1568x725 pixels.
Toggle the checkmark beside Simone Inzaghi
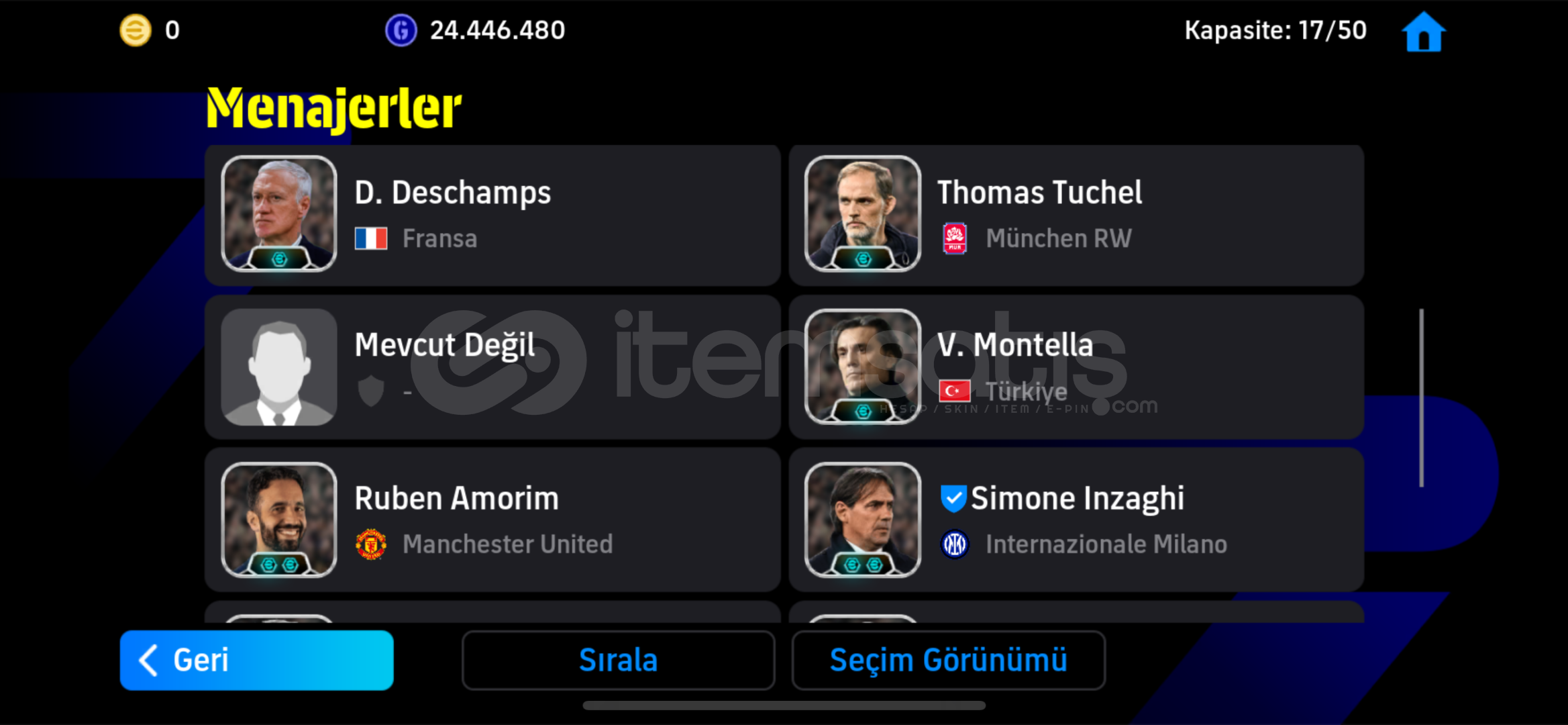point(953,498)
